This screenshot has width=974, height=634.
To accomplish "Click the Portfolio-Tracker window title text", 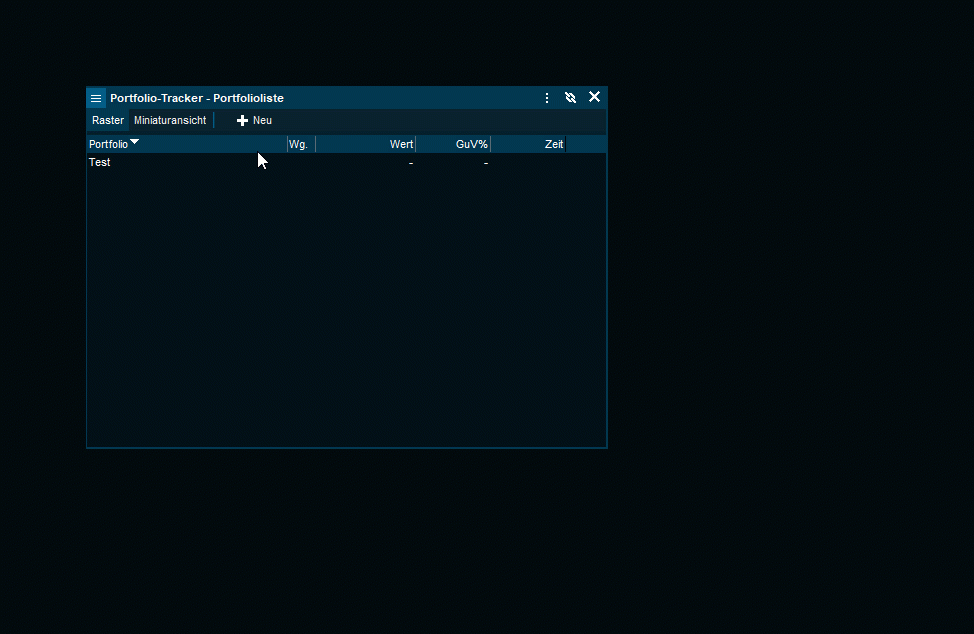I will click(197, 98).
